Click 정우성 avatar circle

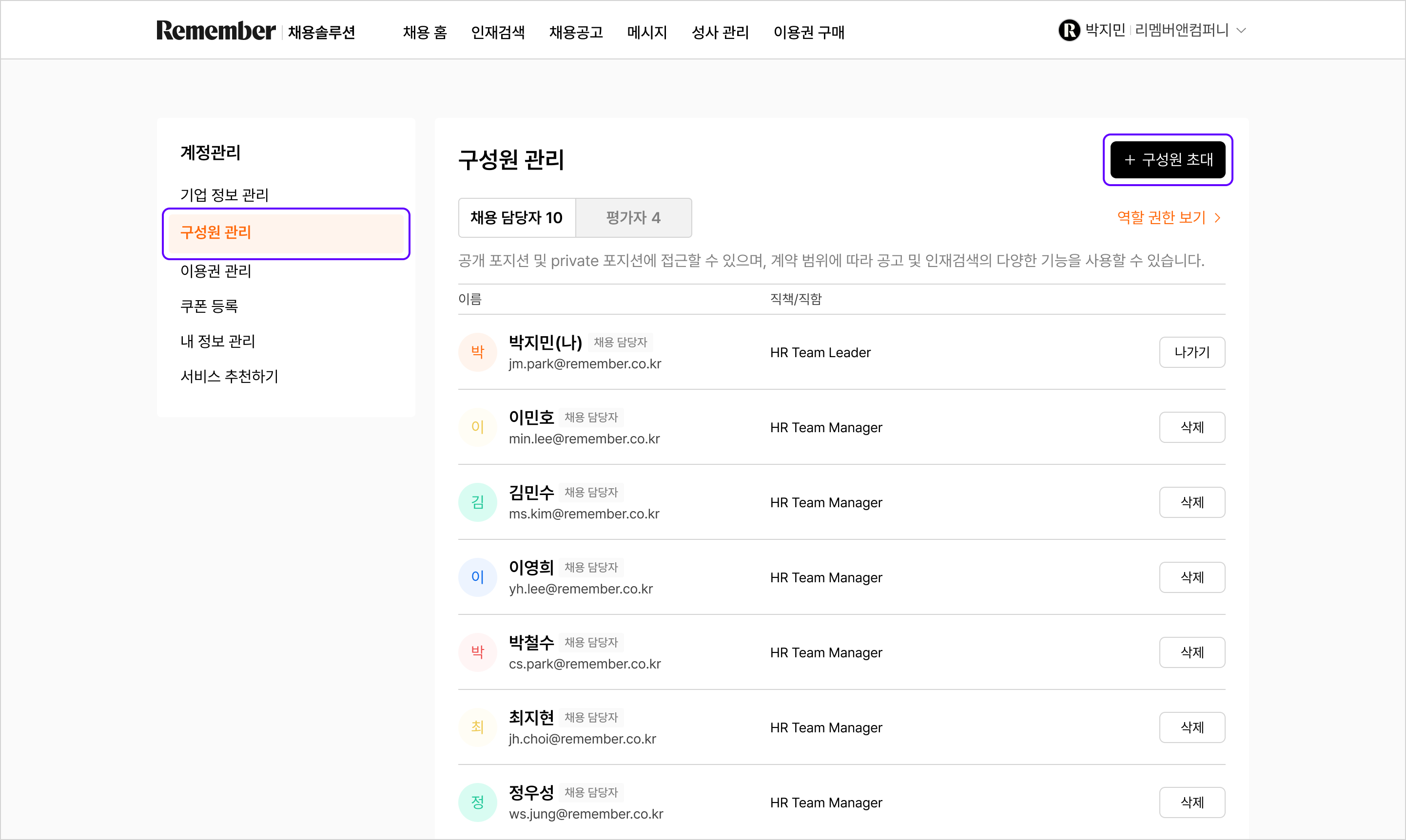(x=477, y=802)
